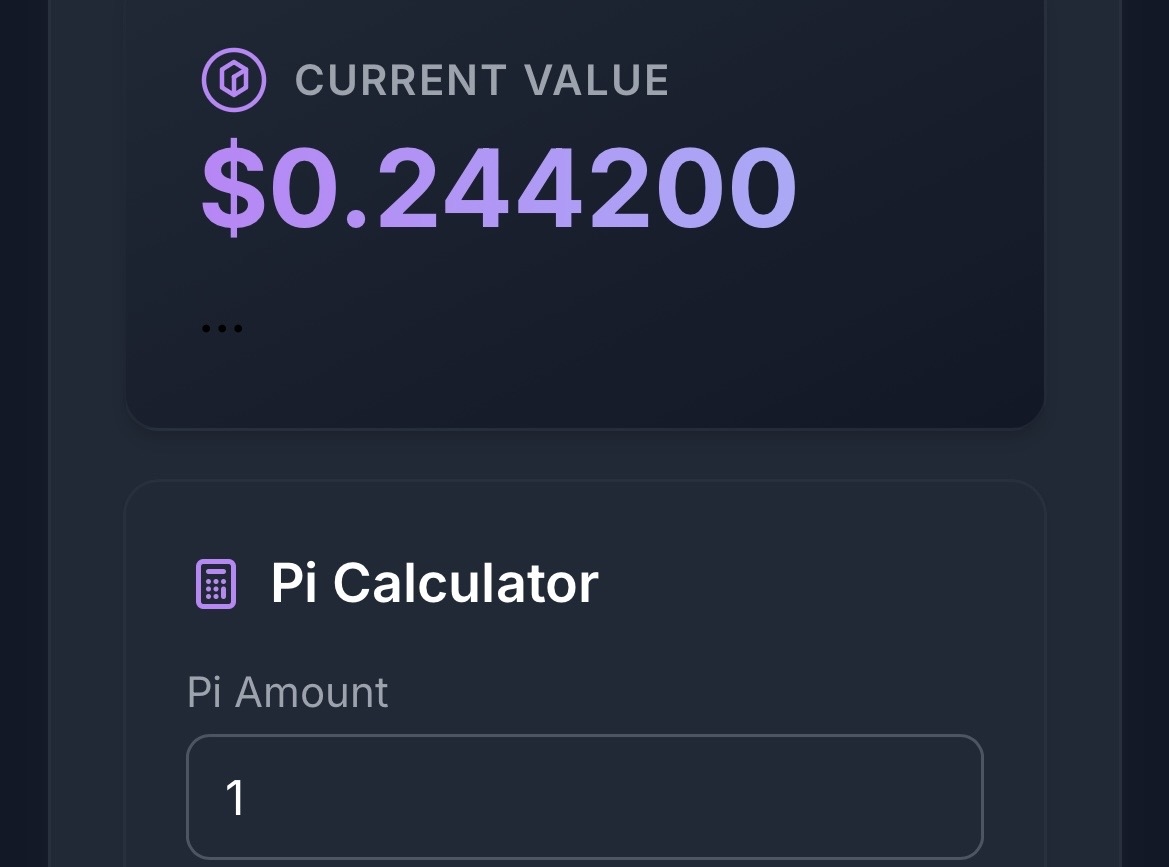Screen dimensions: 1169x867
Task: Click the CURRENT VALUE label text
Action: click(482, 81)
